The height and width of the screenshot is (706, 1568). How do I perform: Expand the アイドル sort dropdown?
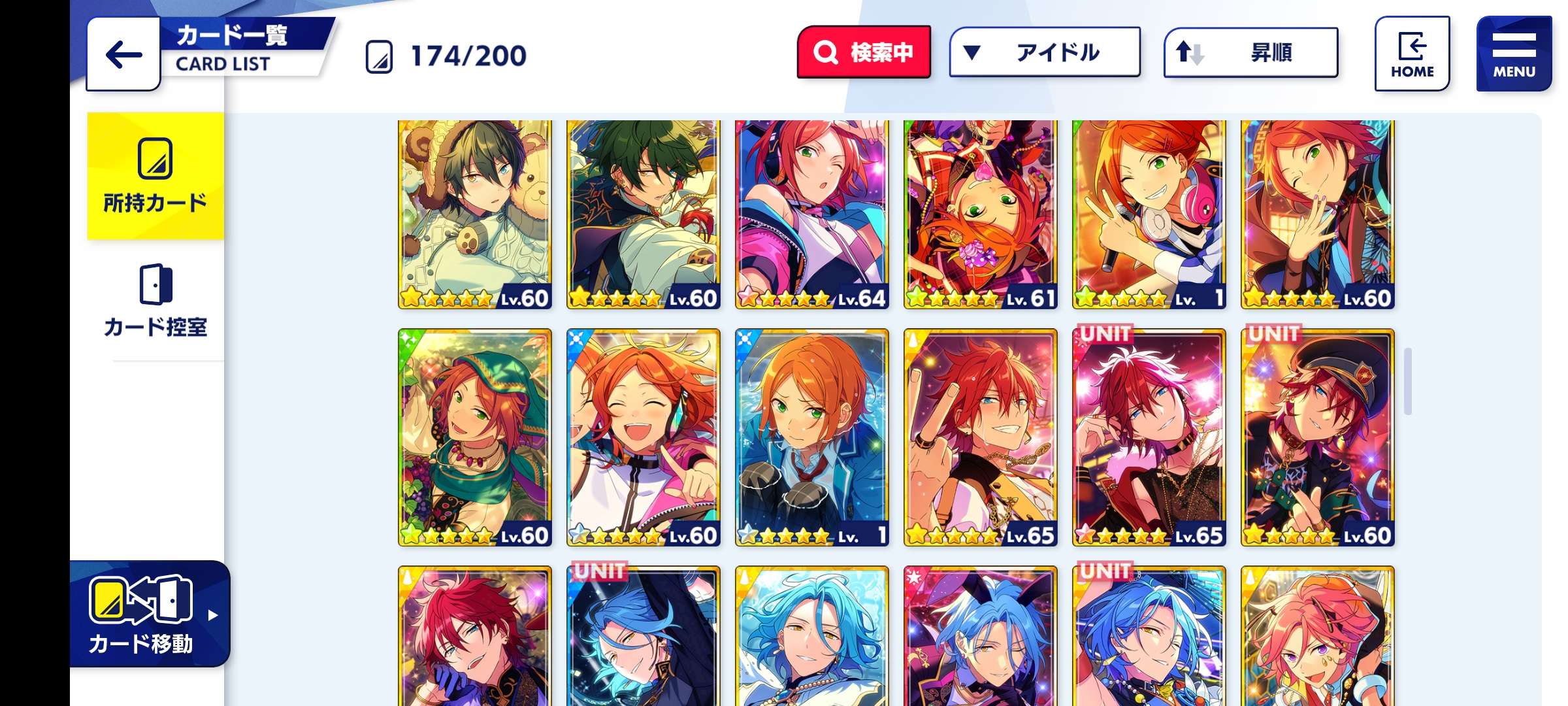click(1044, 52)
